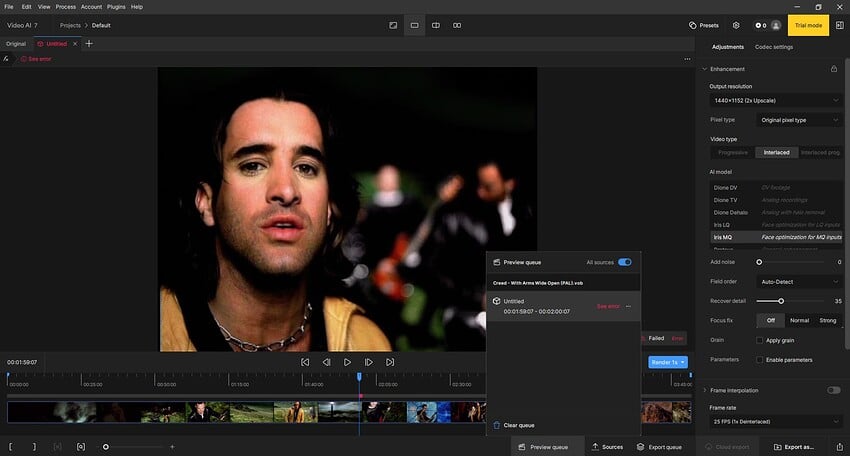Set Focus fix to Normal
The width and height of the screenshot is (850, 456).
pyautogui.click(x=800, y=320)
